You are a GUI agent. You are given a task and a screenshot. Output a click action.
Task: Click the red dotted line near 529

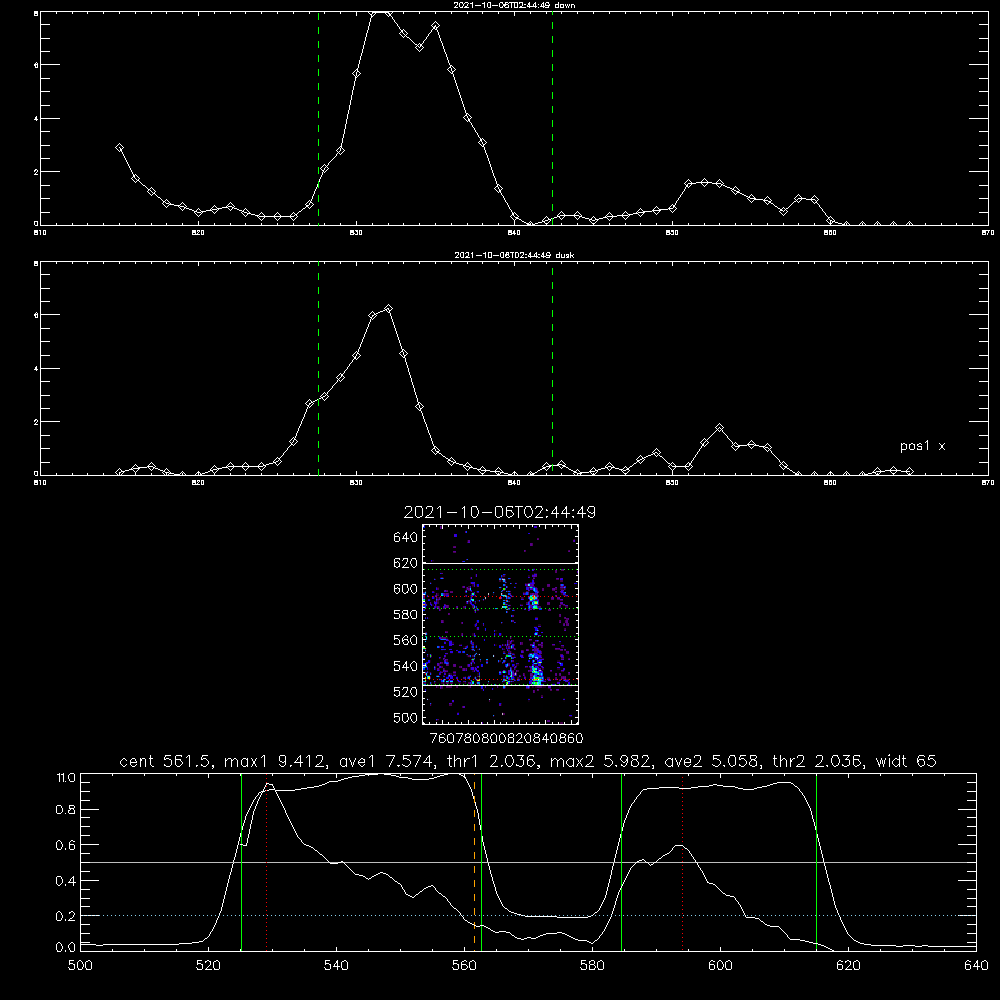pyautogui.click(x=267, y=861)
